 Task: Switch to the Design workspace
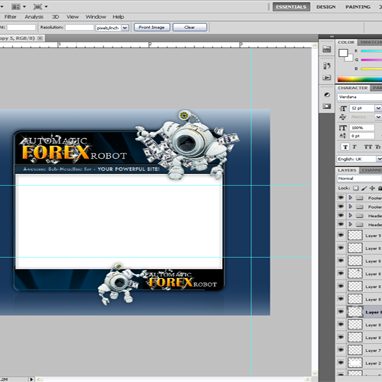point(326,7)
